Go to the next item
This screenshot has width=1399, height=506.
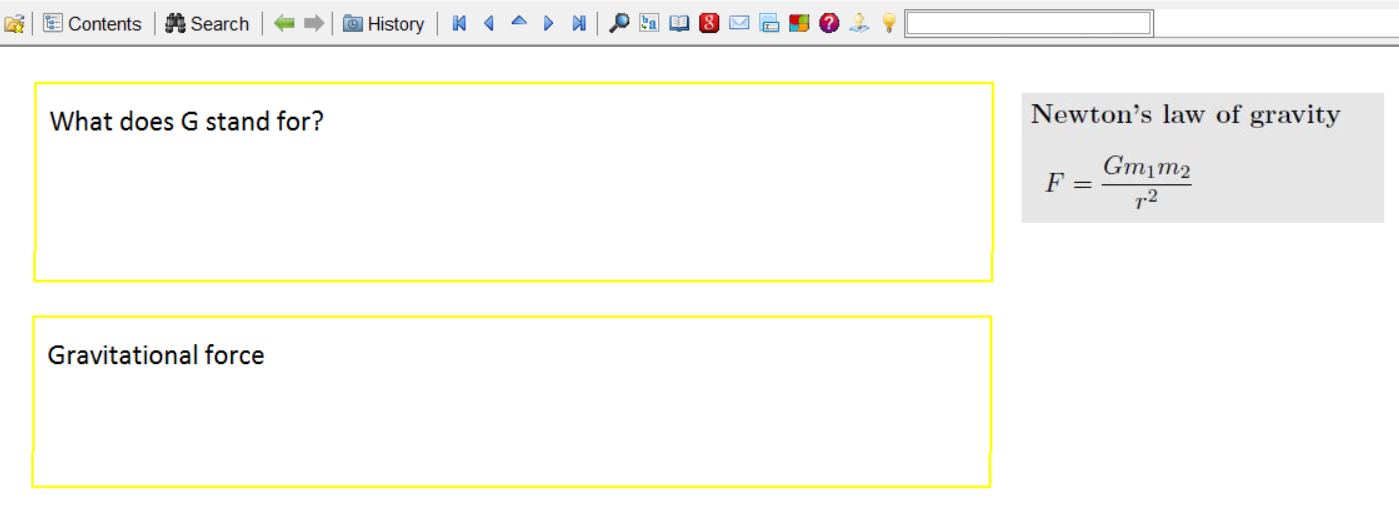click(548, 23)
